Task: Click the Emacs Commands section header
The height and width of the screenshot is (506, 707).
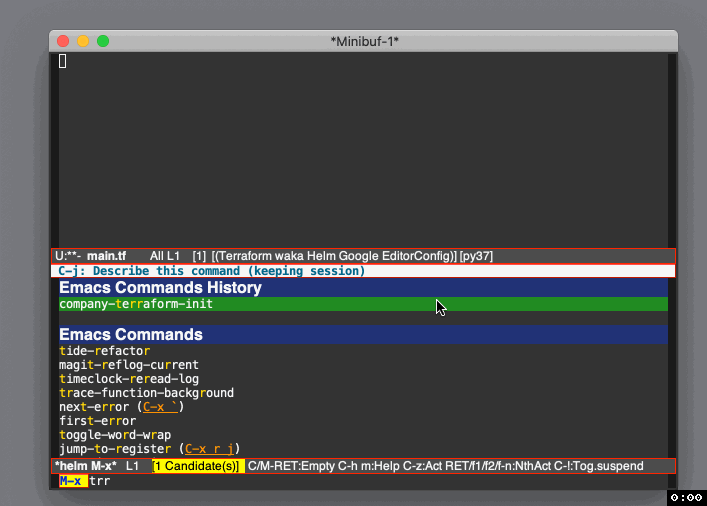Action: pos(363,335)
